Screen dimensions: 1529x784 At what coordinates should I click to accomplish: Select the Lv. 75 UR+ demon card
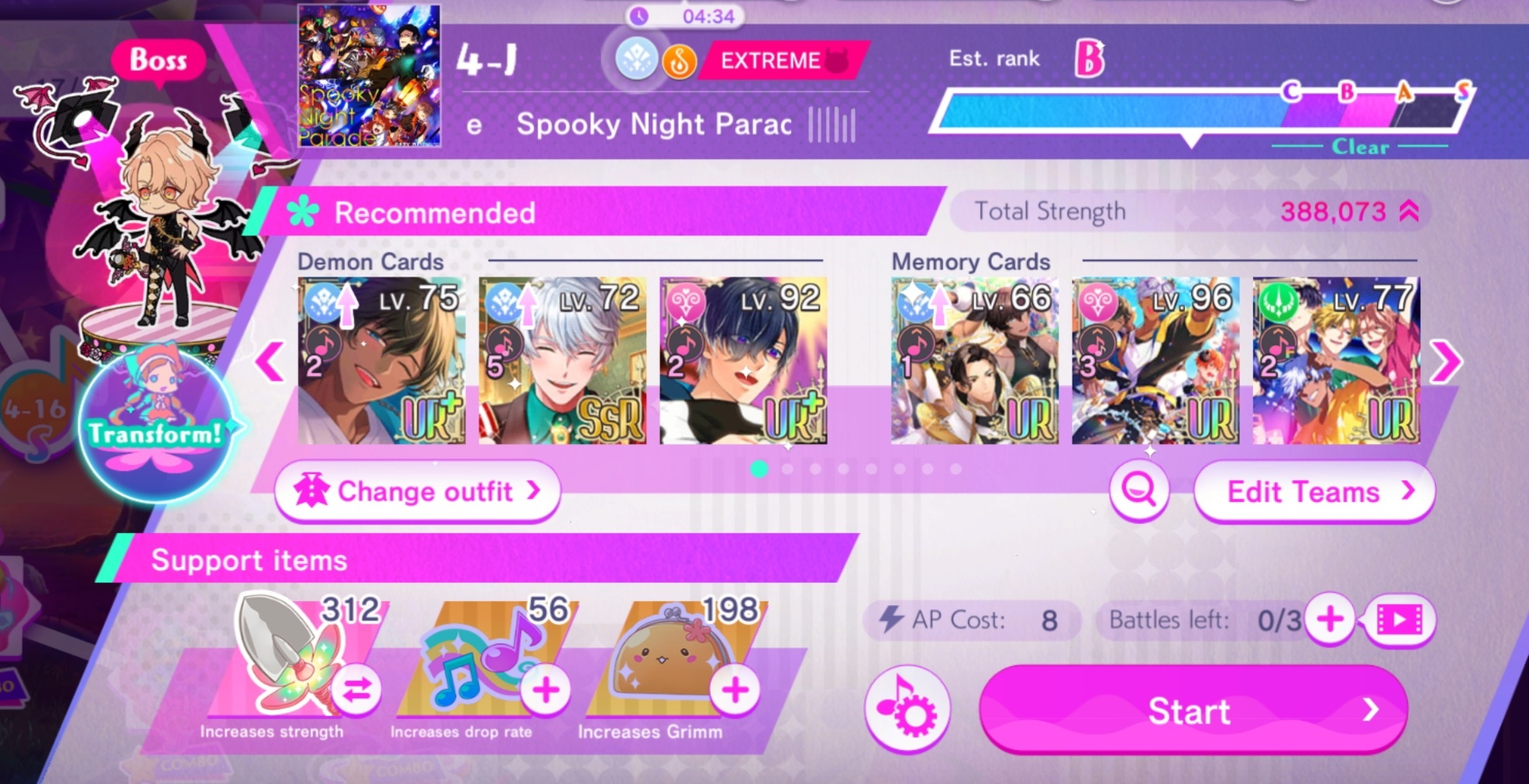pos(382,360)
